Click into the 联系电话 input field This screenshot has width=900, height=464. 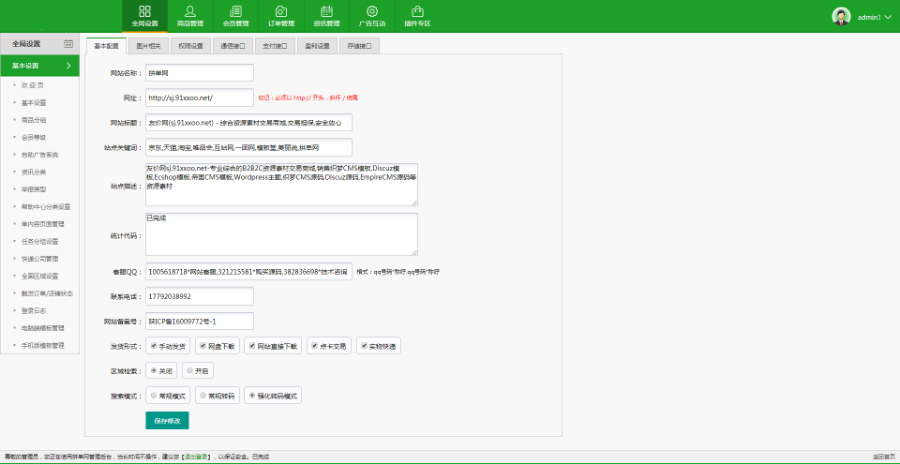click(x=200, y=297)
